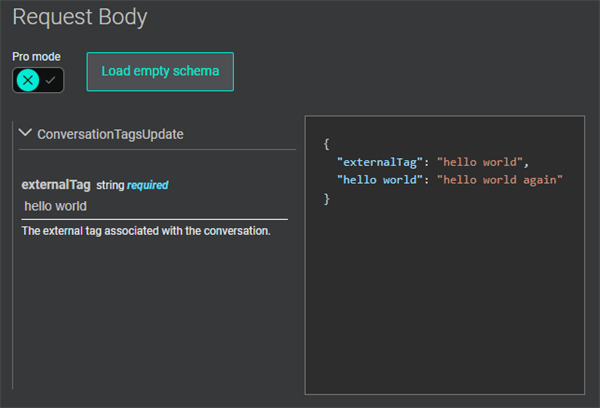Click "hello world" value on first JSON line

pyautogui.click(x=480, y=162)
